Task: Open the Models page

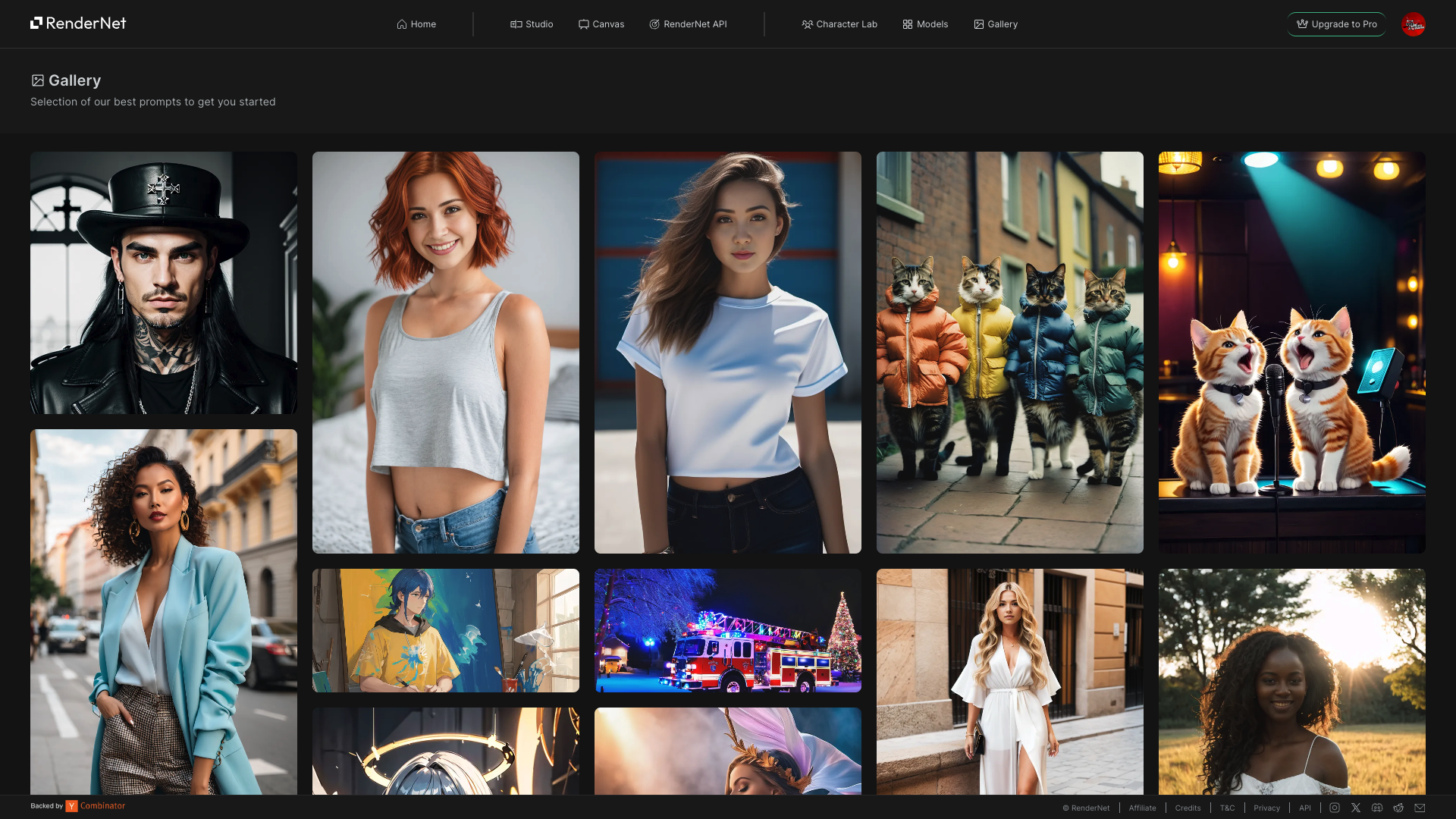Action: click(925, 24)
